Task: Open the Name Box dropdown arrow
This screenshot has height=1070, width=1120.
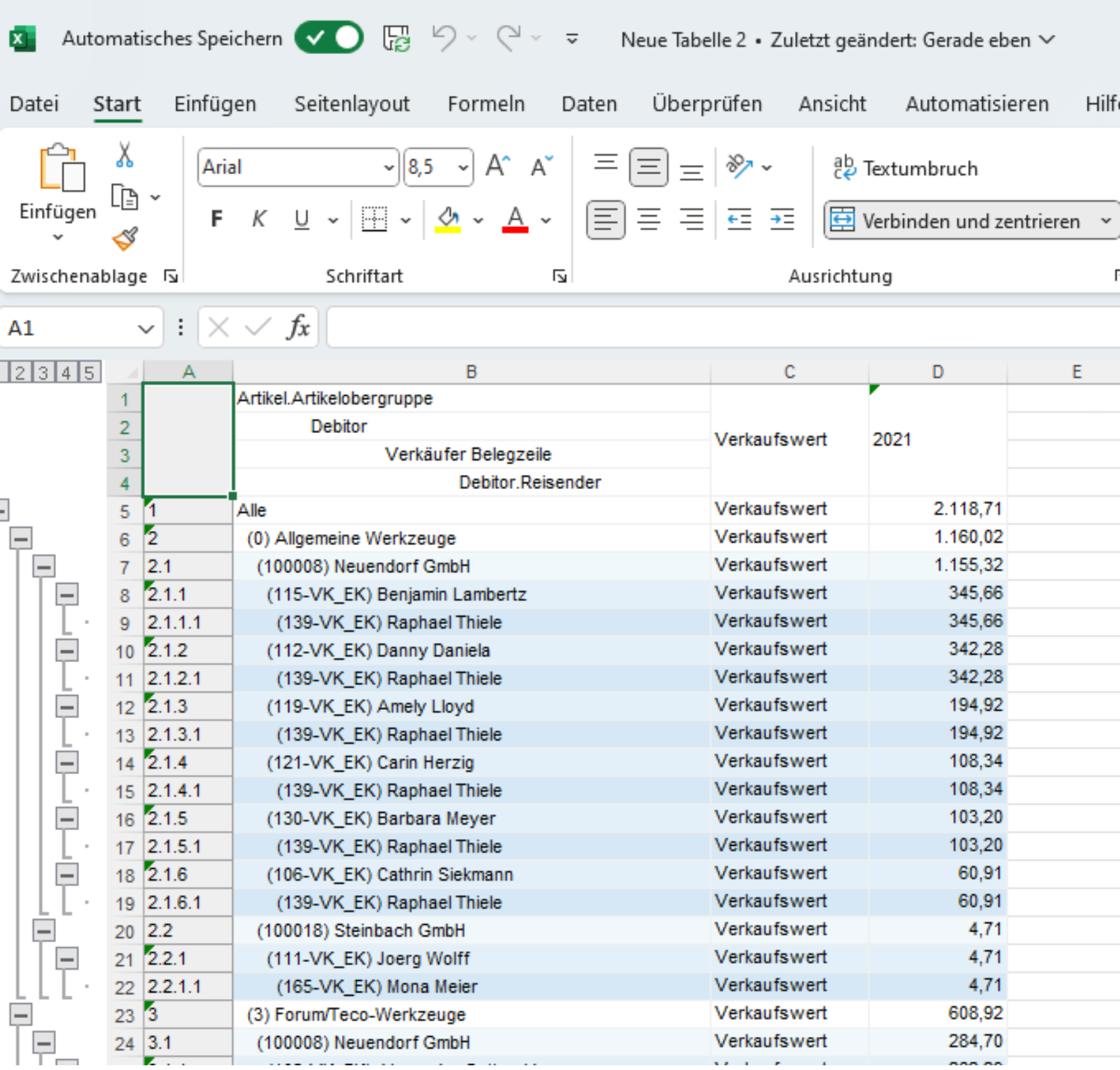Action: point(145,328)
